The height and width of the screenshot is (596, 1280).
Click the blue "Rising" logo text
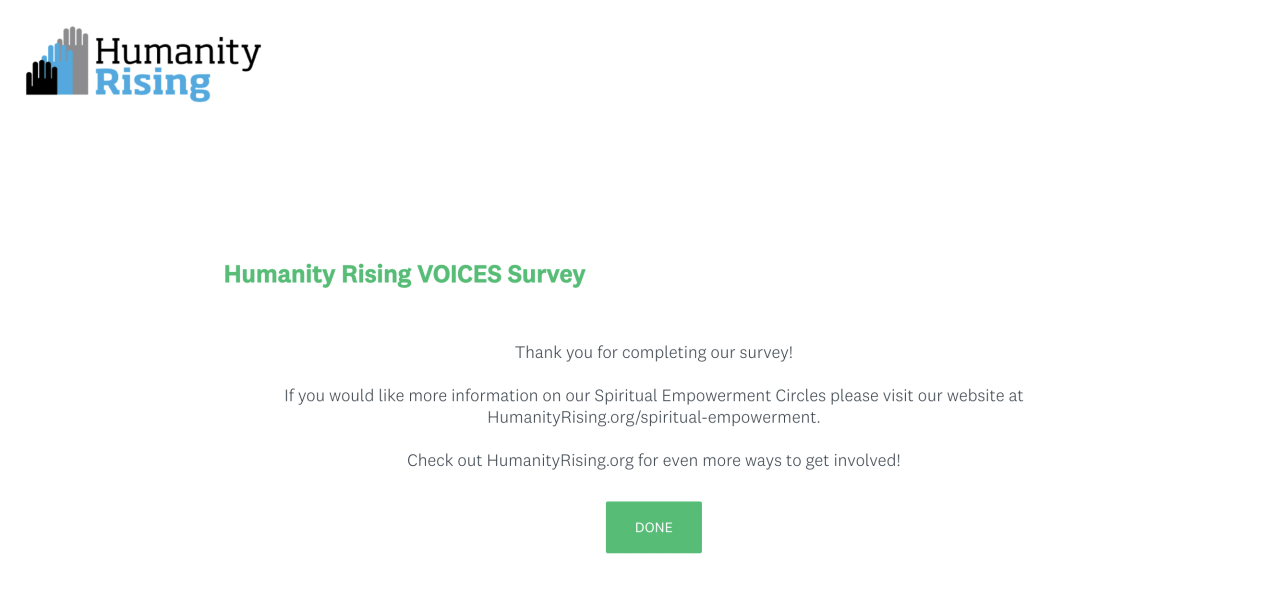[x=152, y=82]
